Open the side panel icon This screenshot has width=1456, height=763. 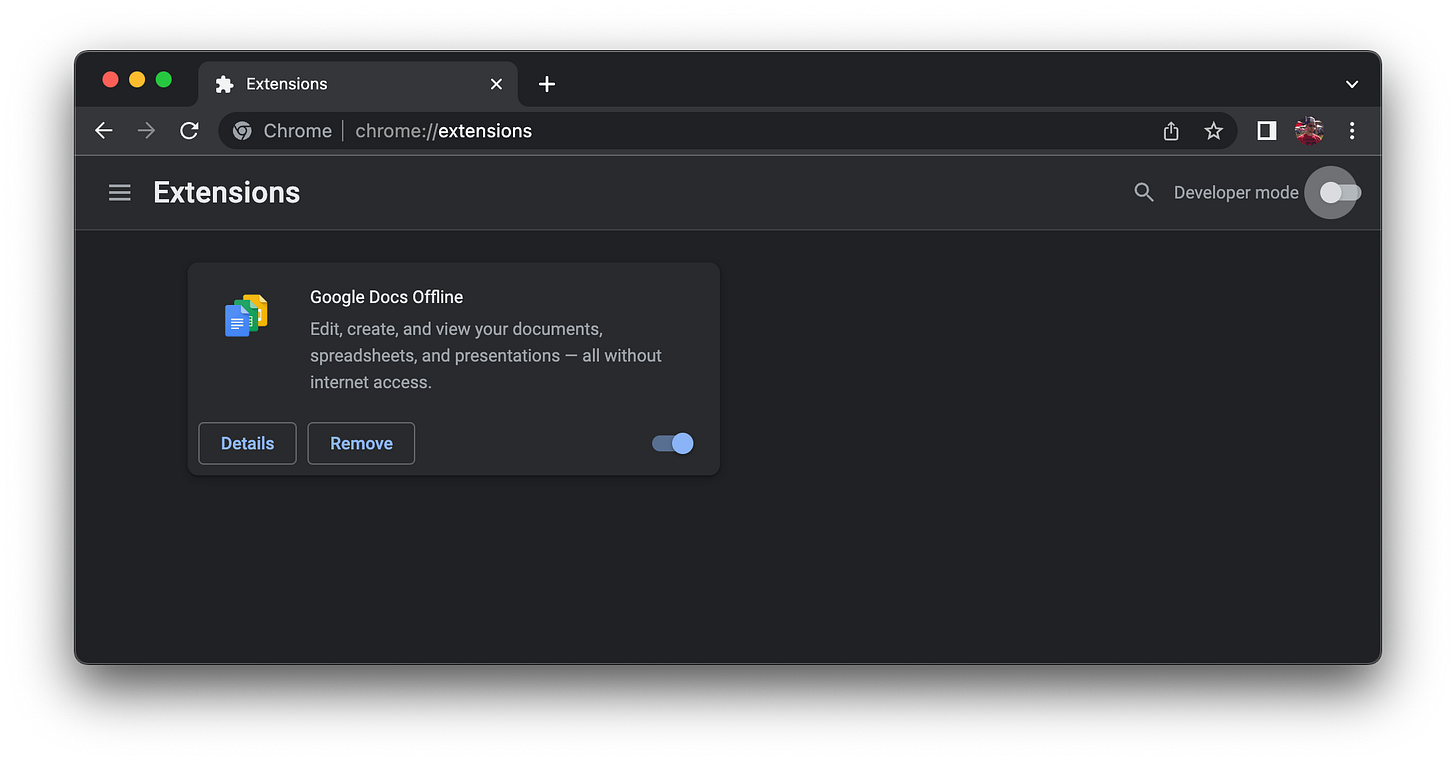coord(1266,131)
